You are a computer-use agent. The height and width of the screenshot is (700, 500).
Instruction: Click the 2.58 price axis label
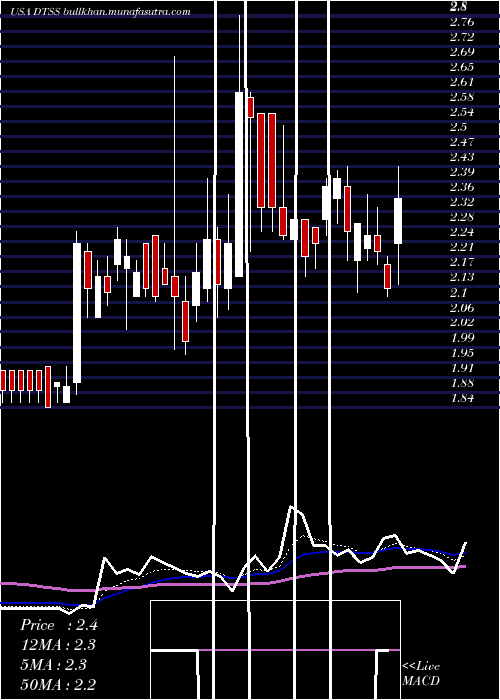[462, 97]
